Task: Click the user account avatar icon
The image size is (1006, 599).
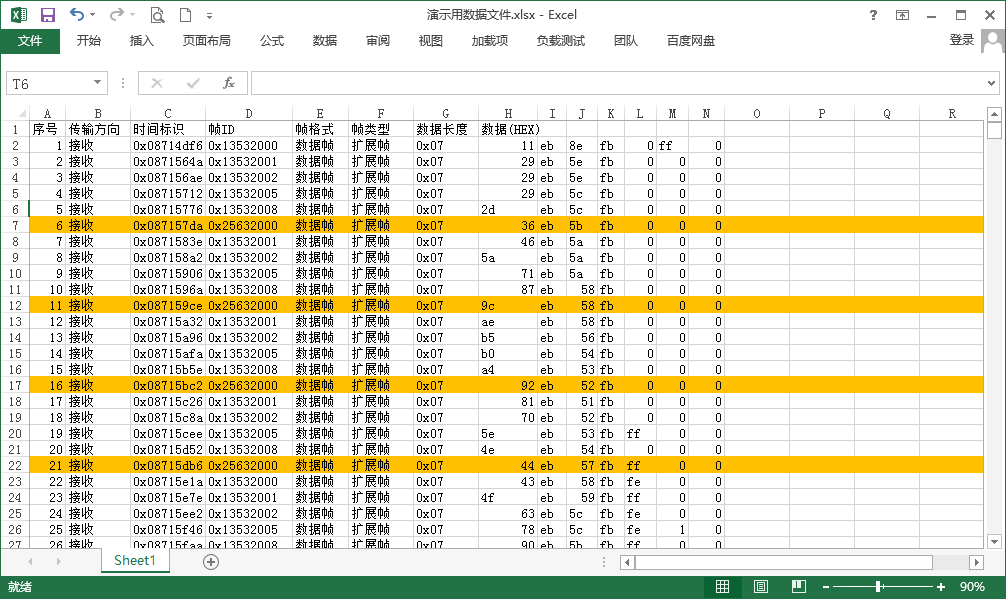Action: (x=993, y=42)
